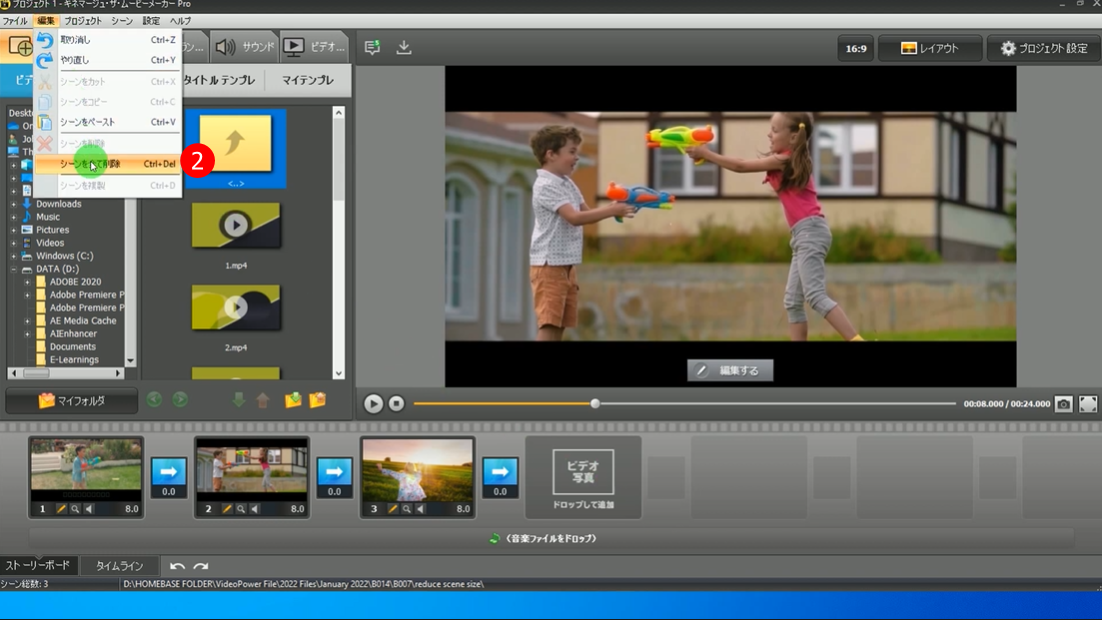Screen dimensions: 1102x620
Task: Collapse the DATA (D:) drive tree node
Action: pos(14,269)
